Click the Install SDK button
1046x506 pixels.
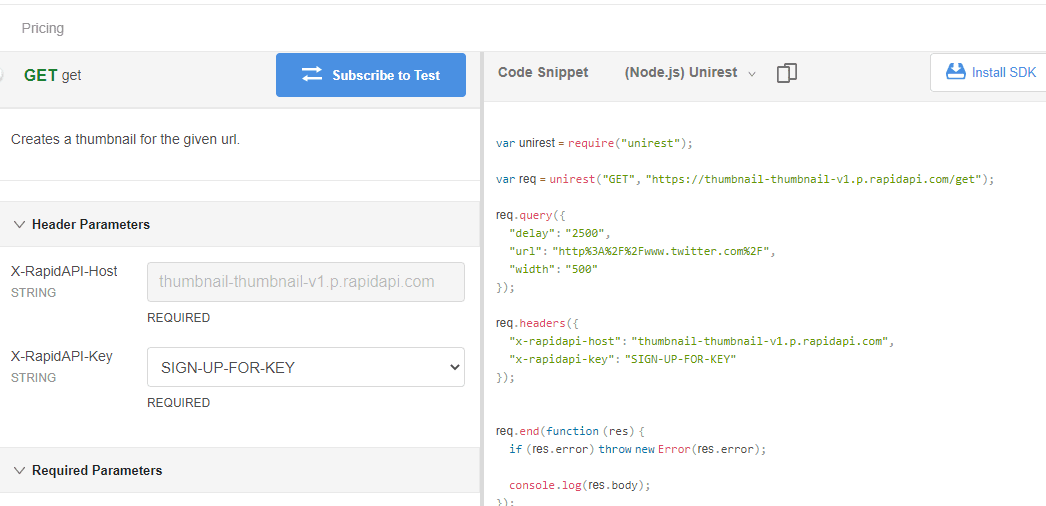(988, 72)
